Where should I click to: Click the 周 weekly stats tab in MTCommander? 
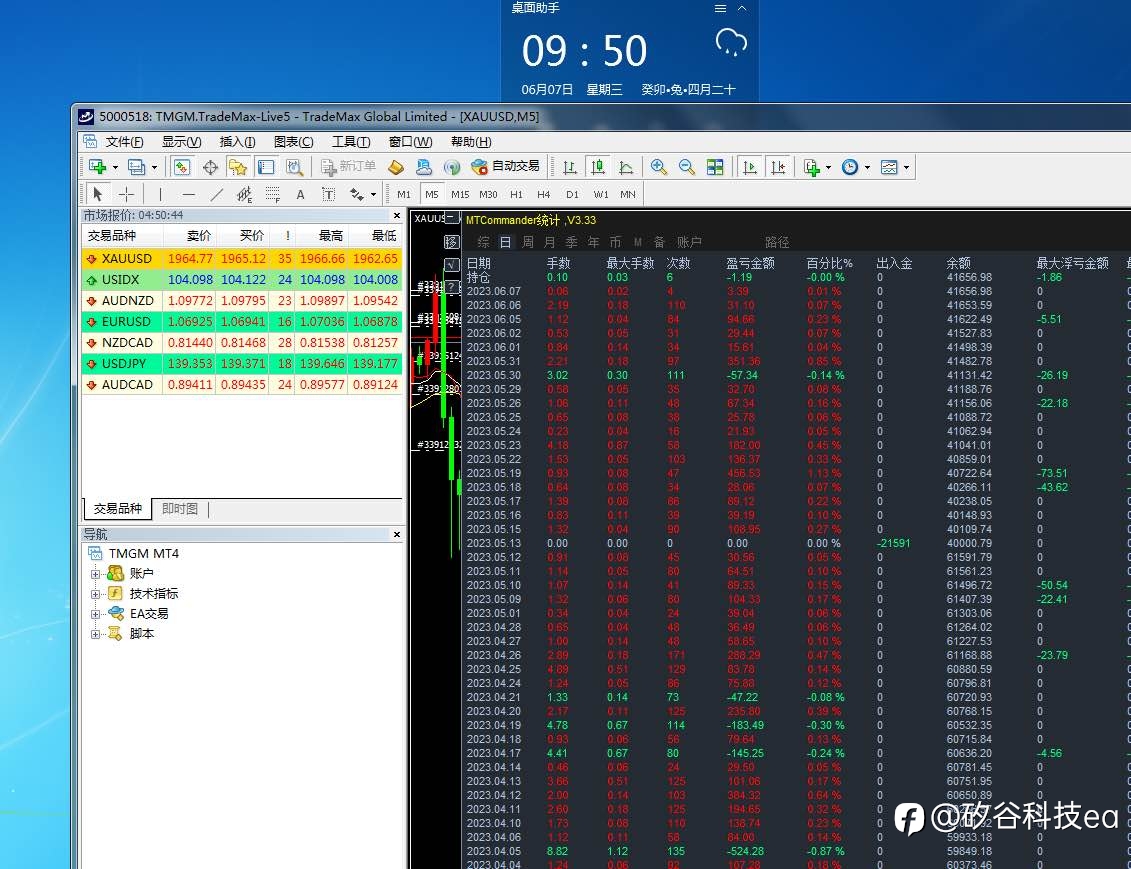(528, 242)
